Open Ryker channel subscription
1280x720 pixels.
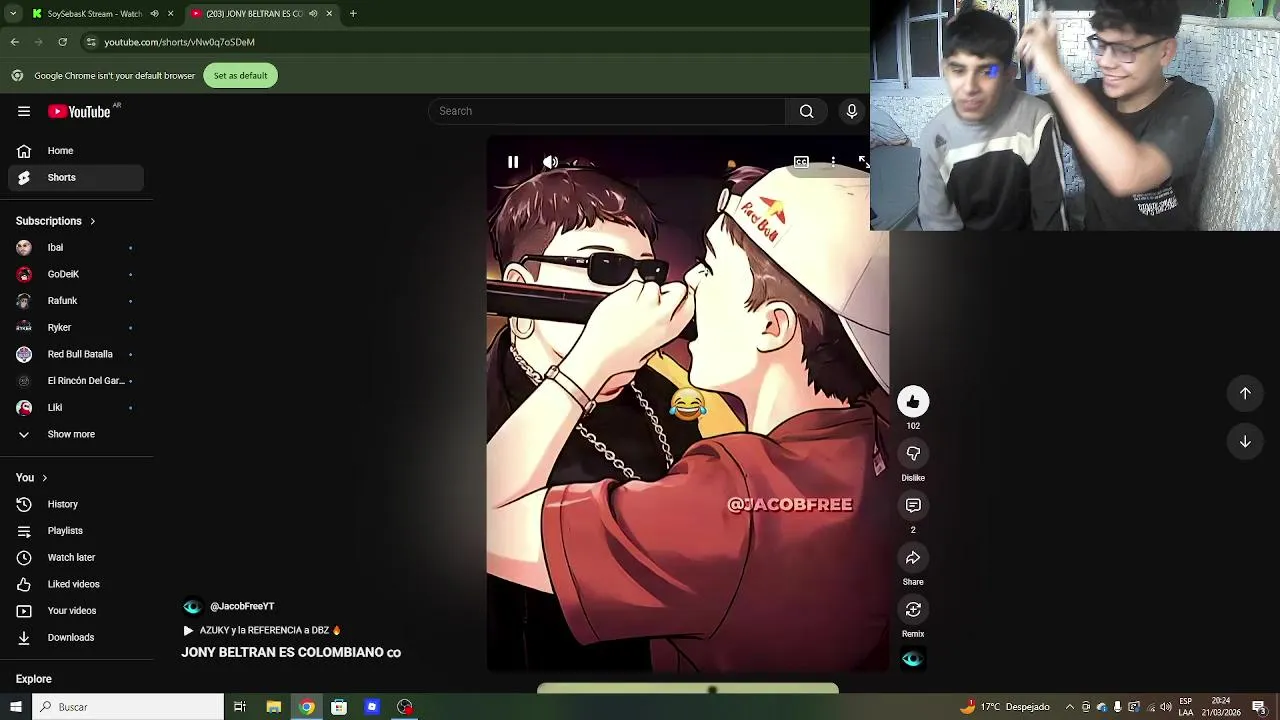76,328
